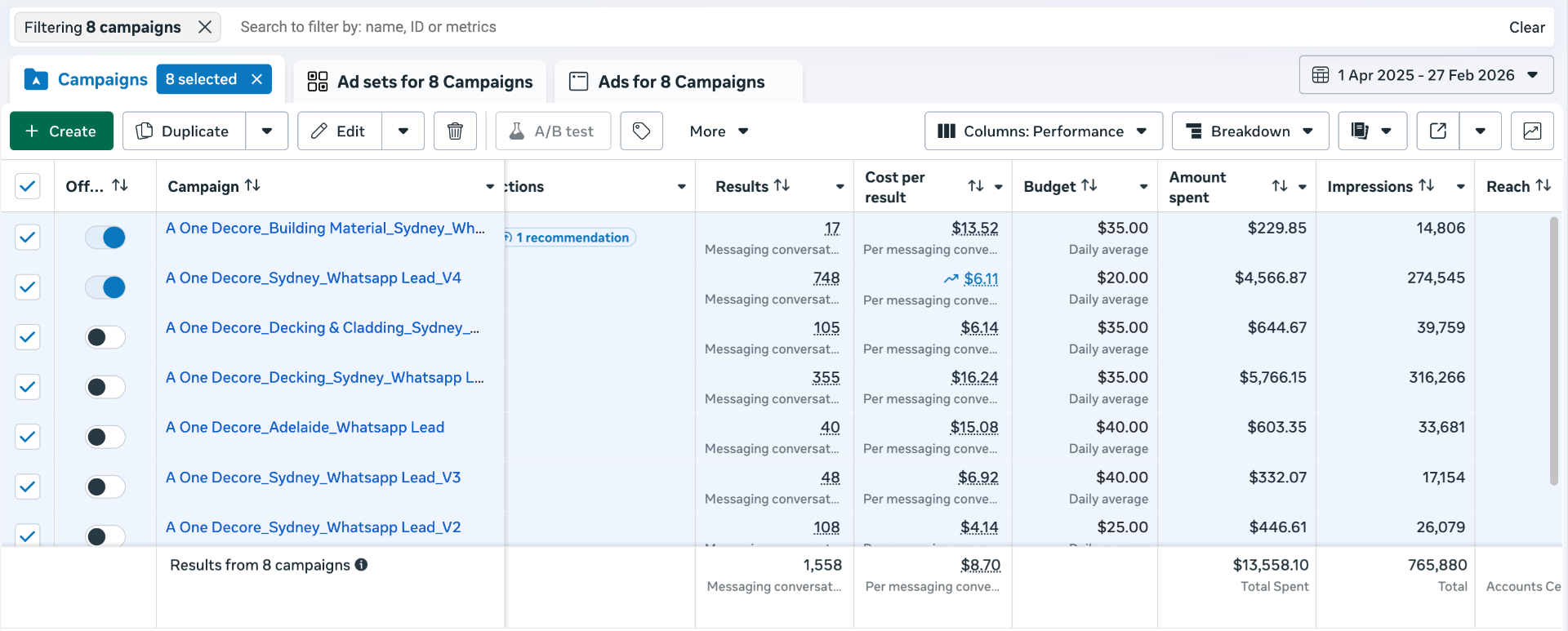
Task: Click the Ads for 8 Campaigns tab icon
Action: [579, 82]
